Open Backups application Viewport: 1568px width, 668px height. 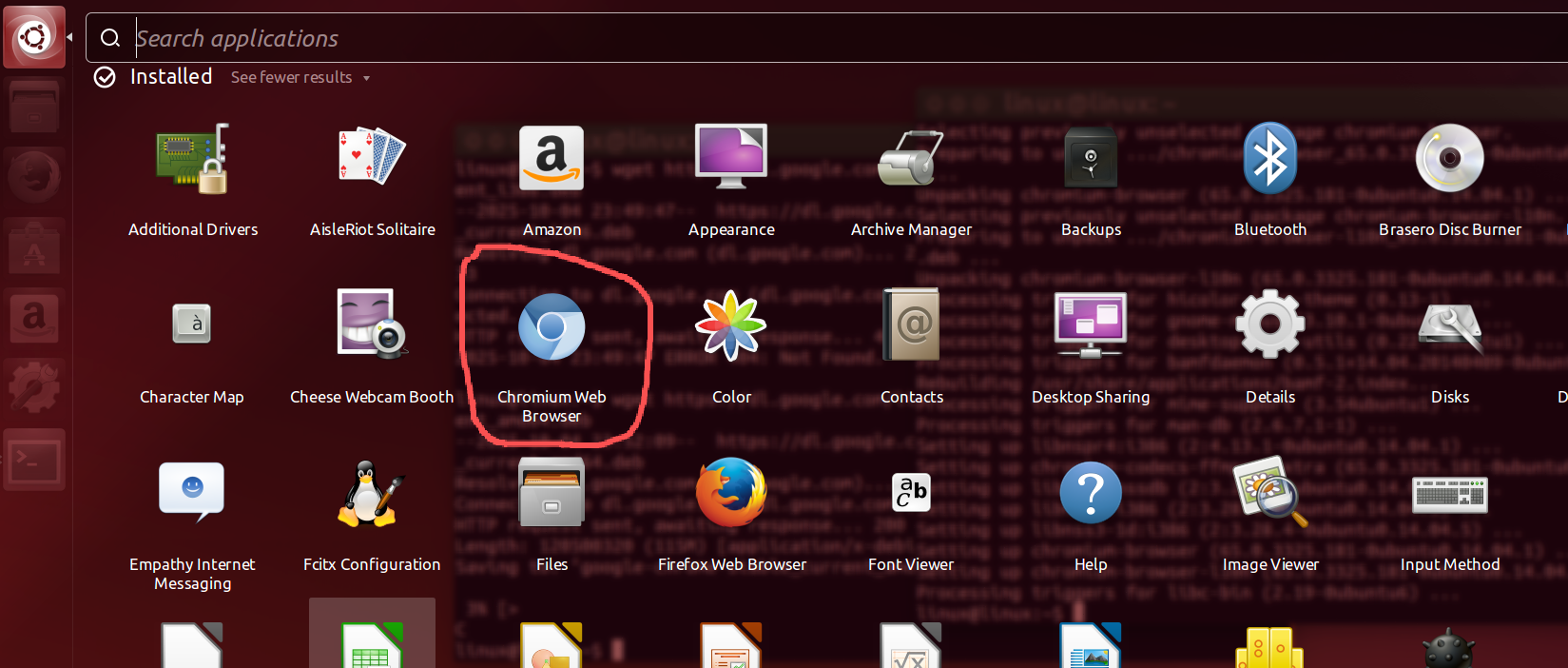[x=1091, y=157]
